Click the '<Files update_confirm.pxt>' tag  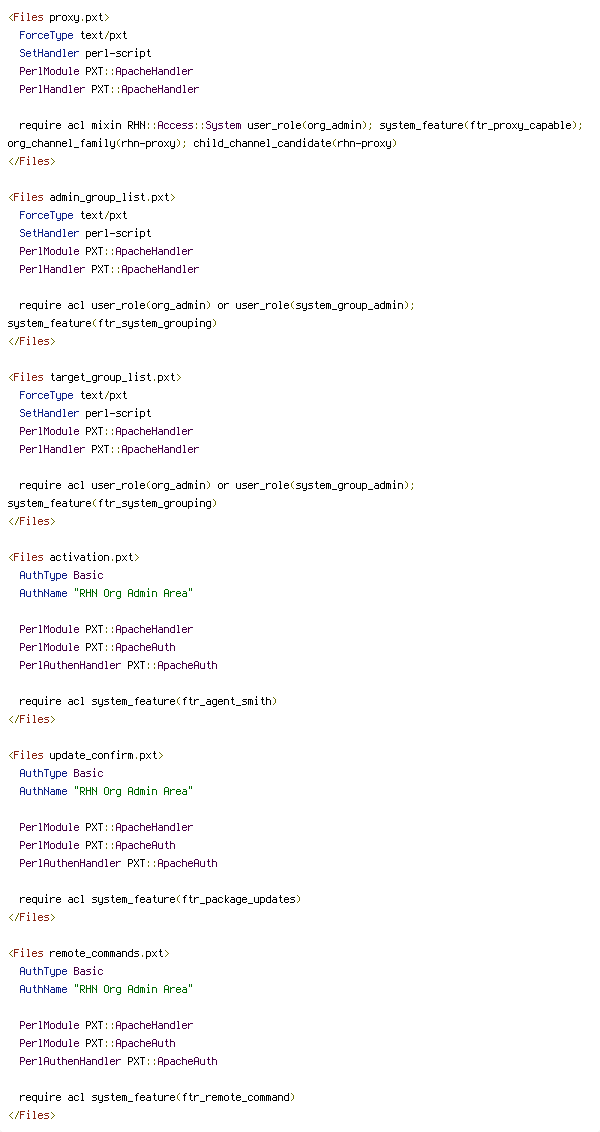85,755
